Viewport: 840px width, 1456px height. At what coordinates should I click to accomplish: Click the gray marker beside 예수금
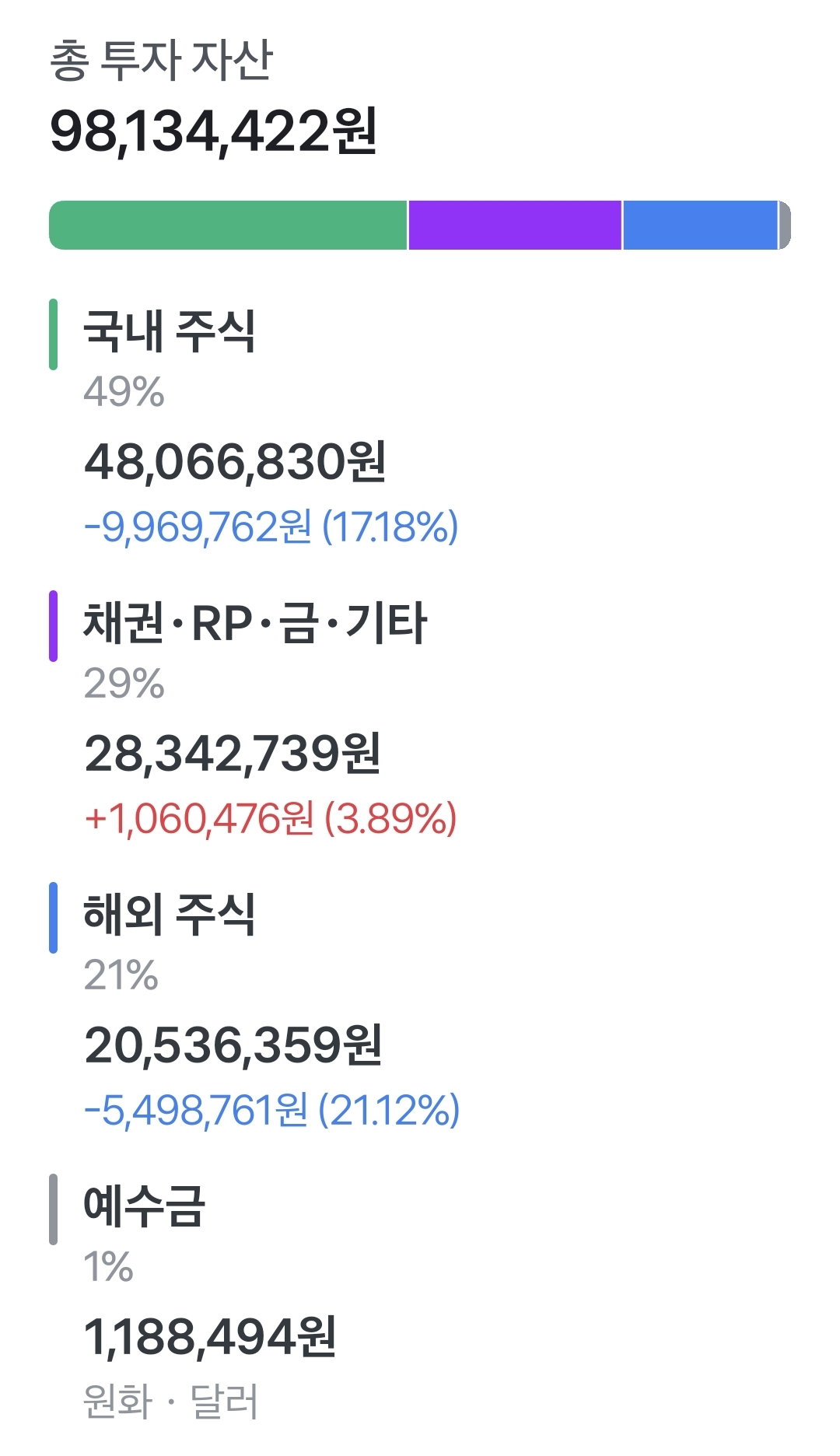(x=53, y=1209)
